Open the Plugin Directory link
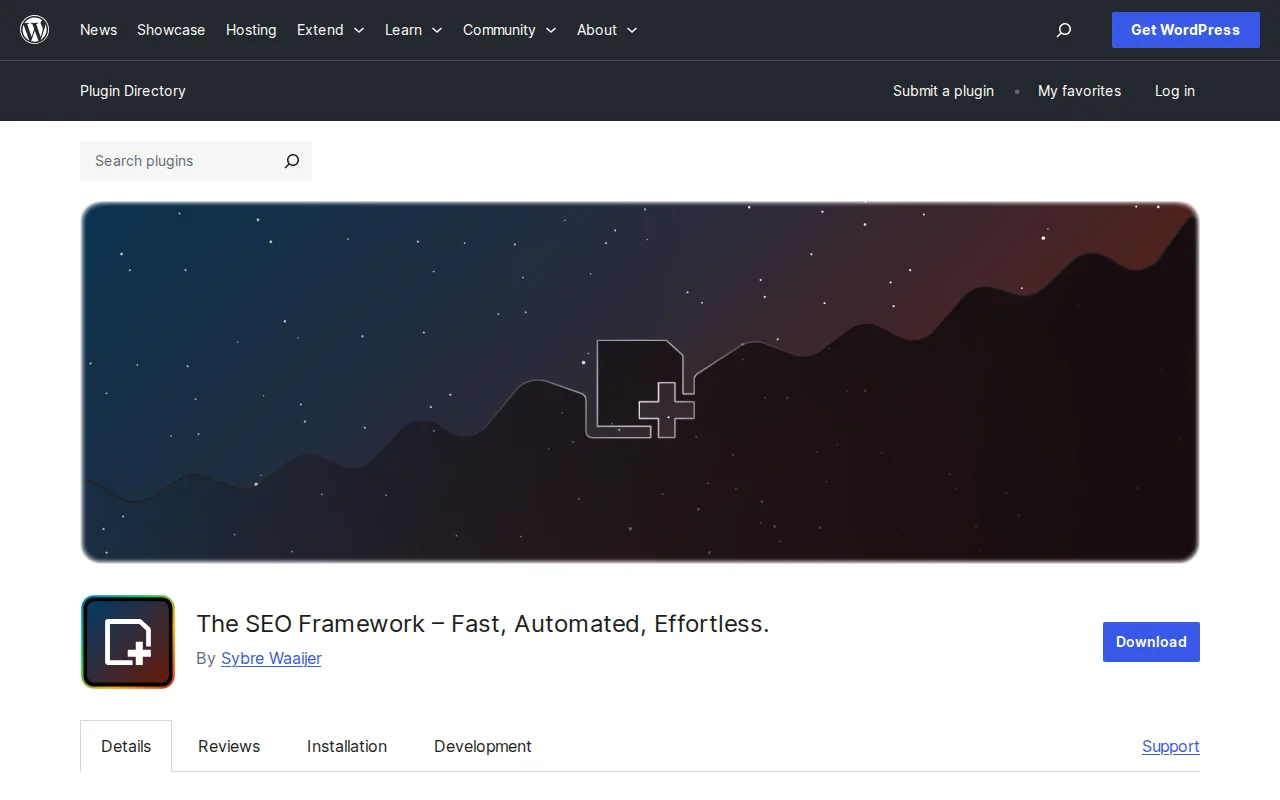Viewport: 1280px width, 800px height. 133,91
